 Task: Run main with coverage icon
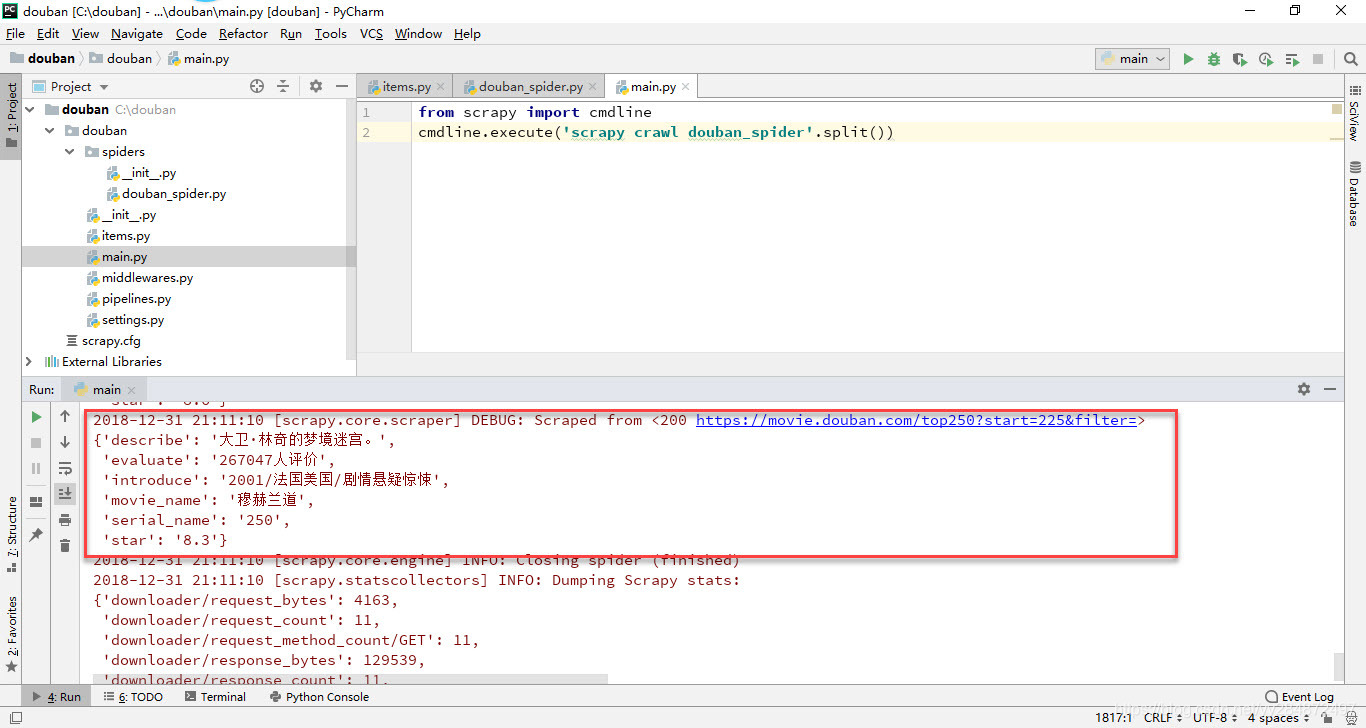[1240, 59]
